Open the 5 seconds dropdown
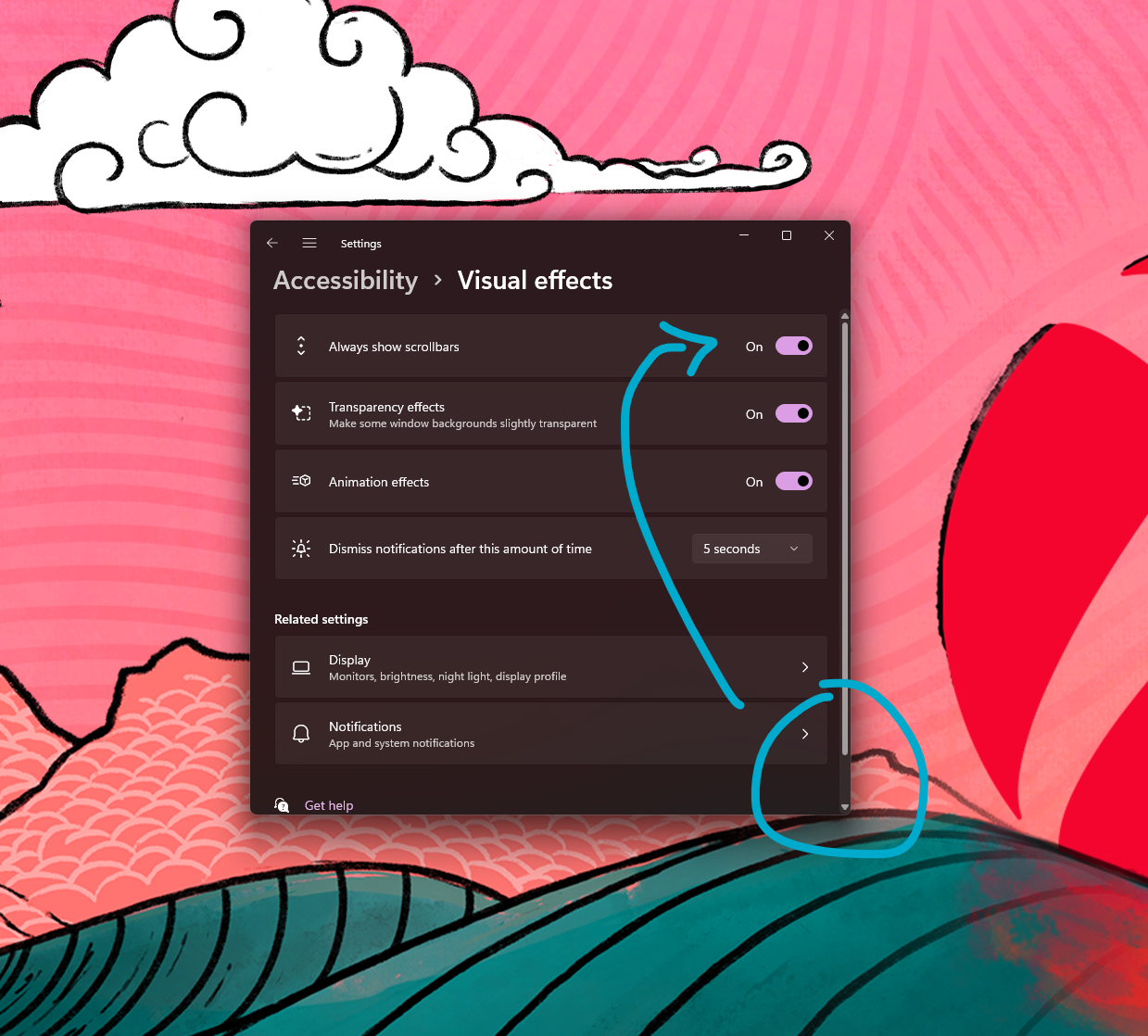The height and width of the screenshot is (1036, 1148). coord(751,549)
